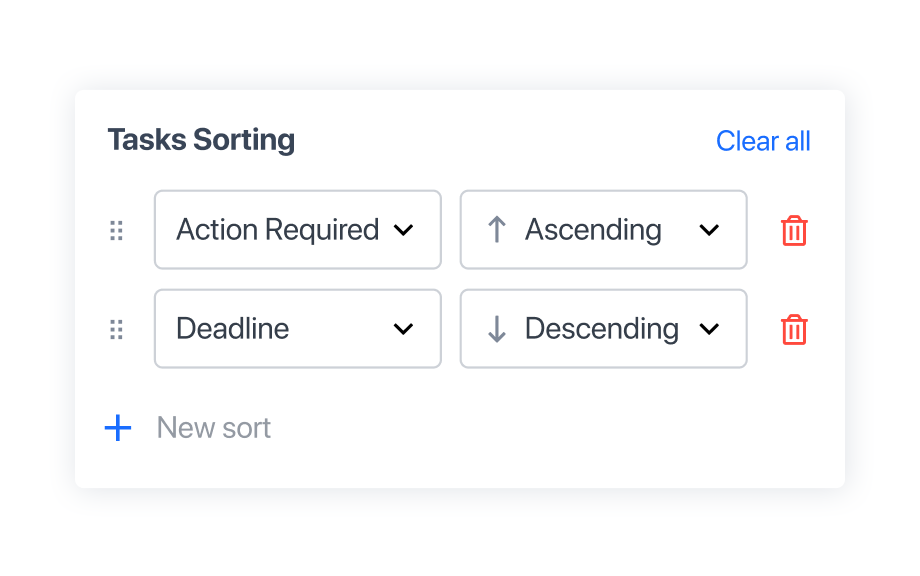This screenshot has height=576, width=920.
Task: Expand the chevron on Descending selector
Action: (x=710, y=329)
